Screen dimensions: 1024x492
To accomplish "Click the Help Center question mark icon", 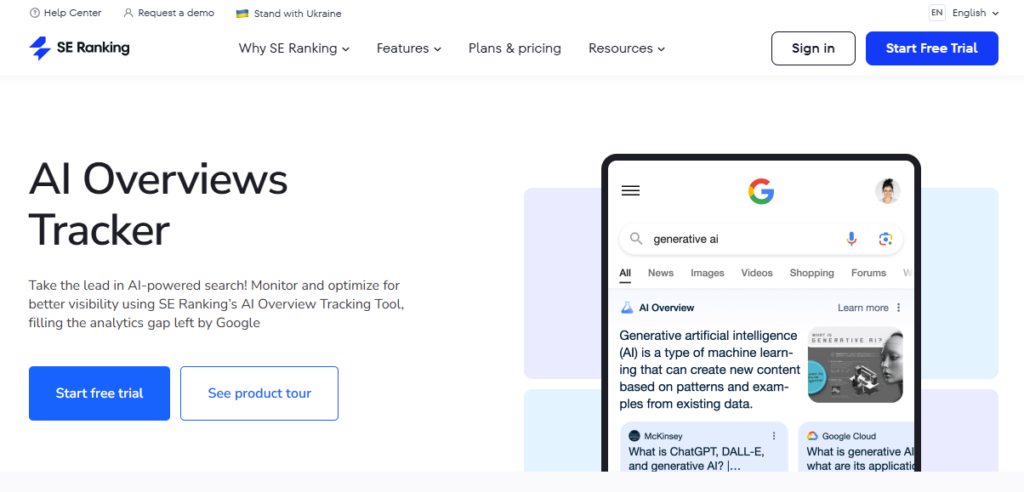I will (35, 13).
